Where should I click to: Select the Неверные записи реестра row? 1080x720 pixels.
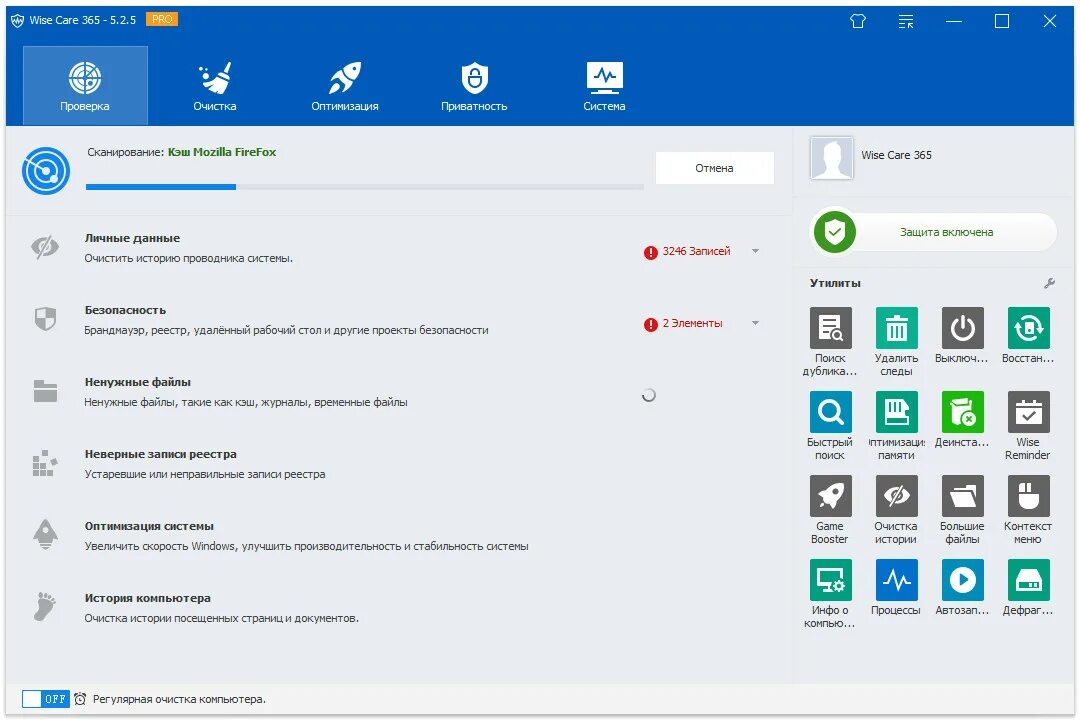click(397, 464)
